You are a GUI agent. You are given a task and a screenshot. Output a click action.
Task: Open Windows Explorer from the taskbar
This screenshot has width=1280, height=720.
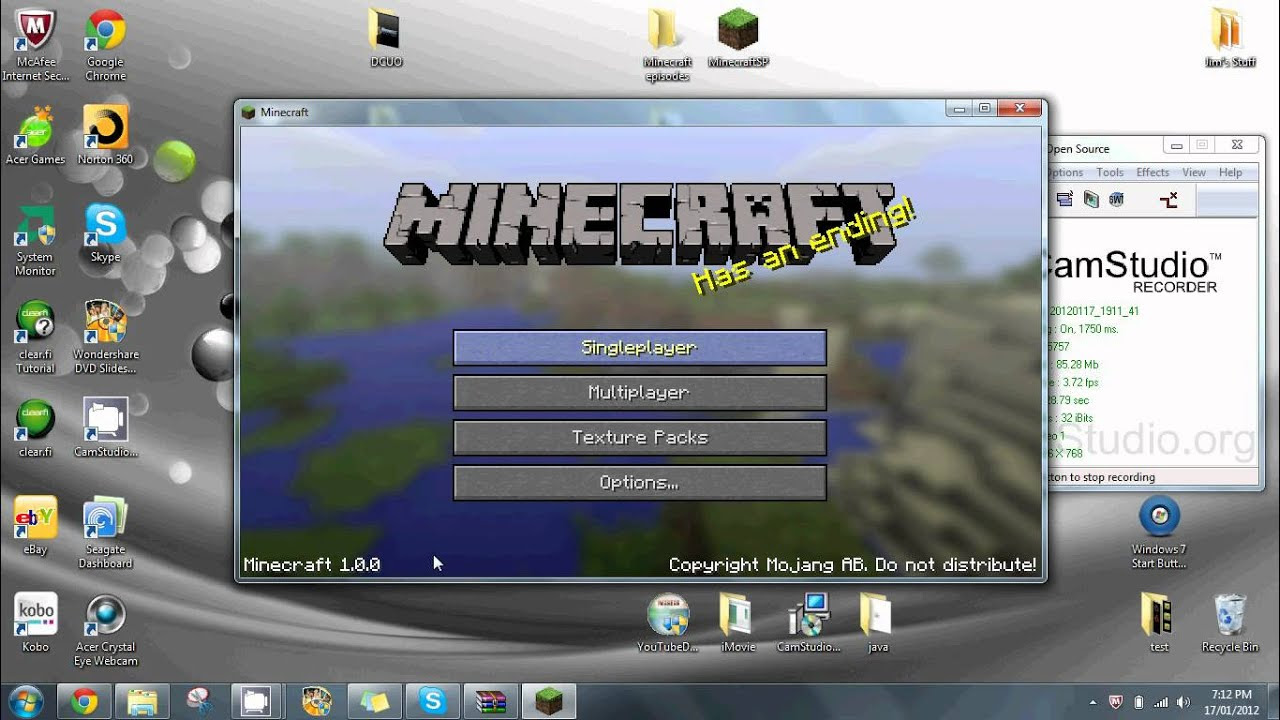click(x=142, y=702)
